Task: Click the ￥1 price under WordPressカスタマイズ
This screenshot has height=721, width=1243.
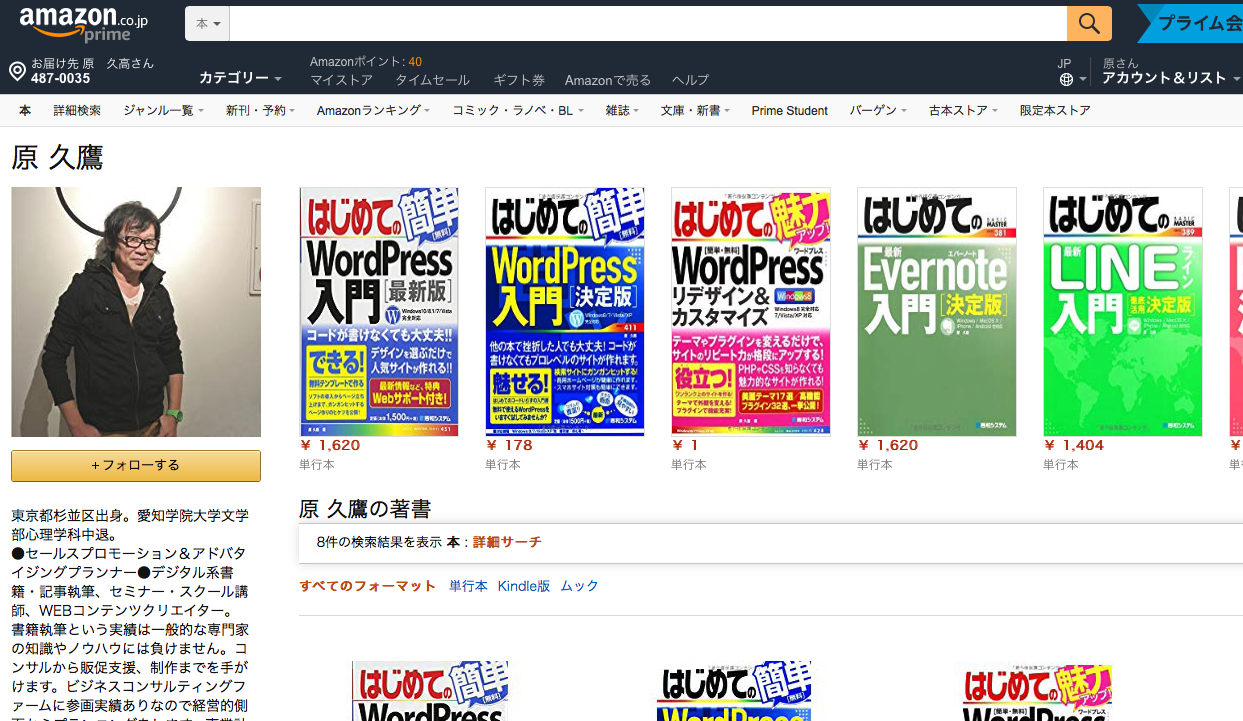Action: click(x=684, y=446)
